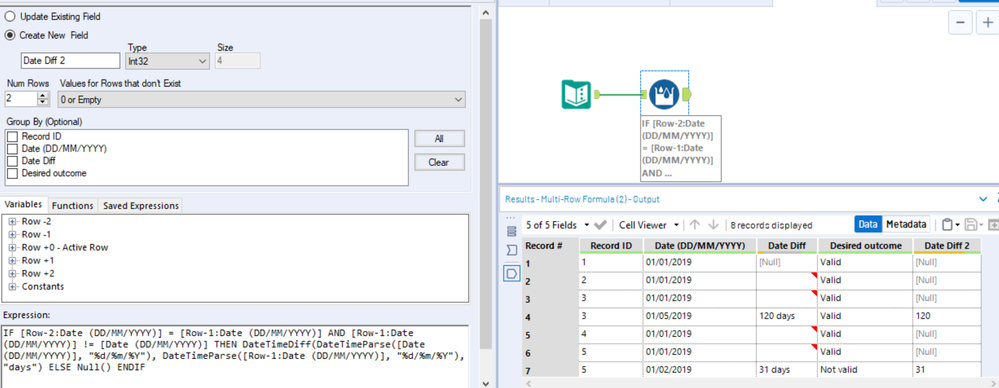
Task: Expand the Row +2 variables node
Action: pos(12,273)
